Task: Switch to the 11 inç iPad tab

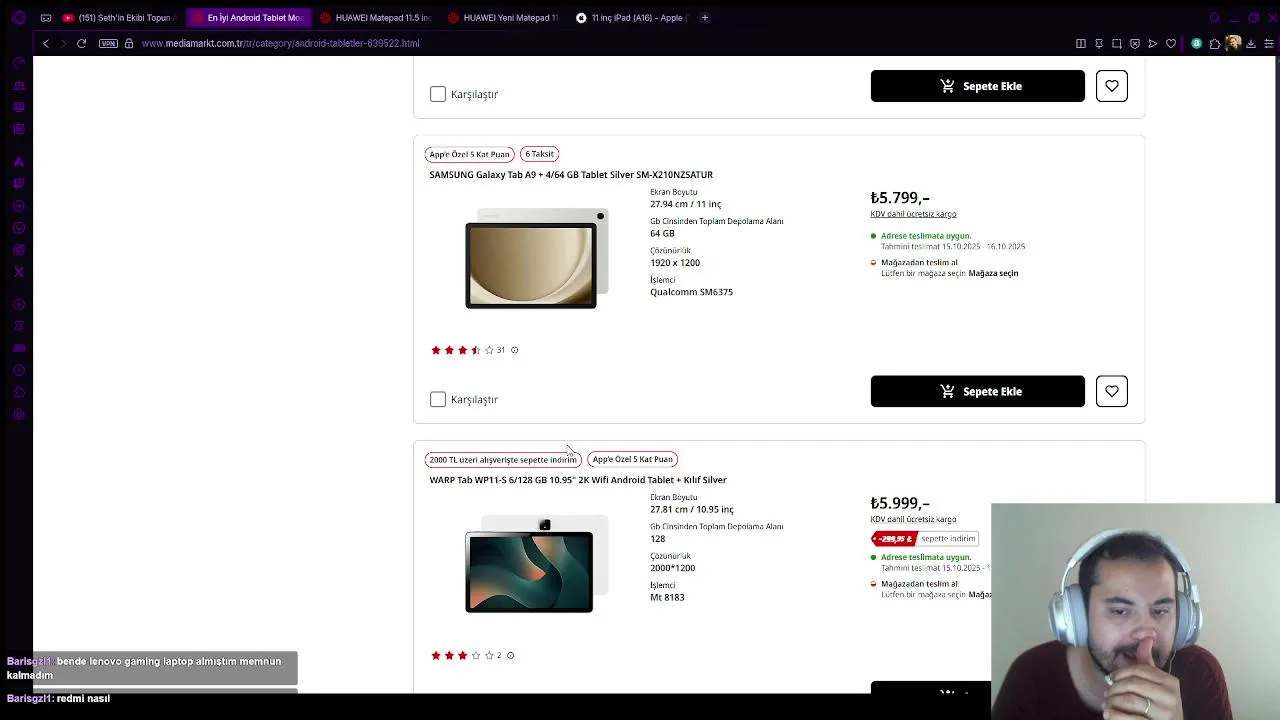Action: (636, 18)
